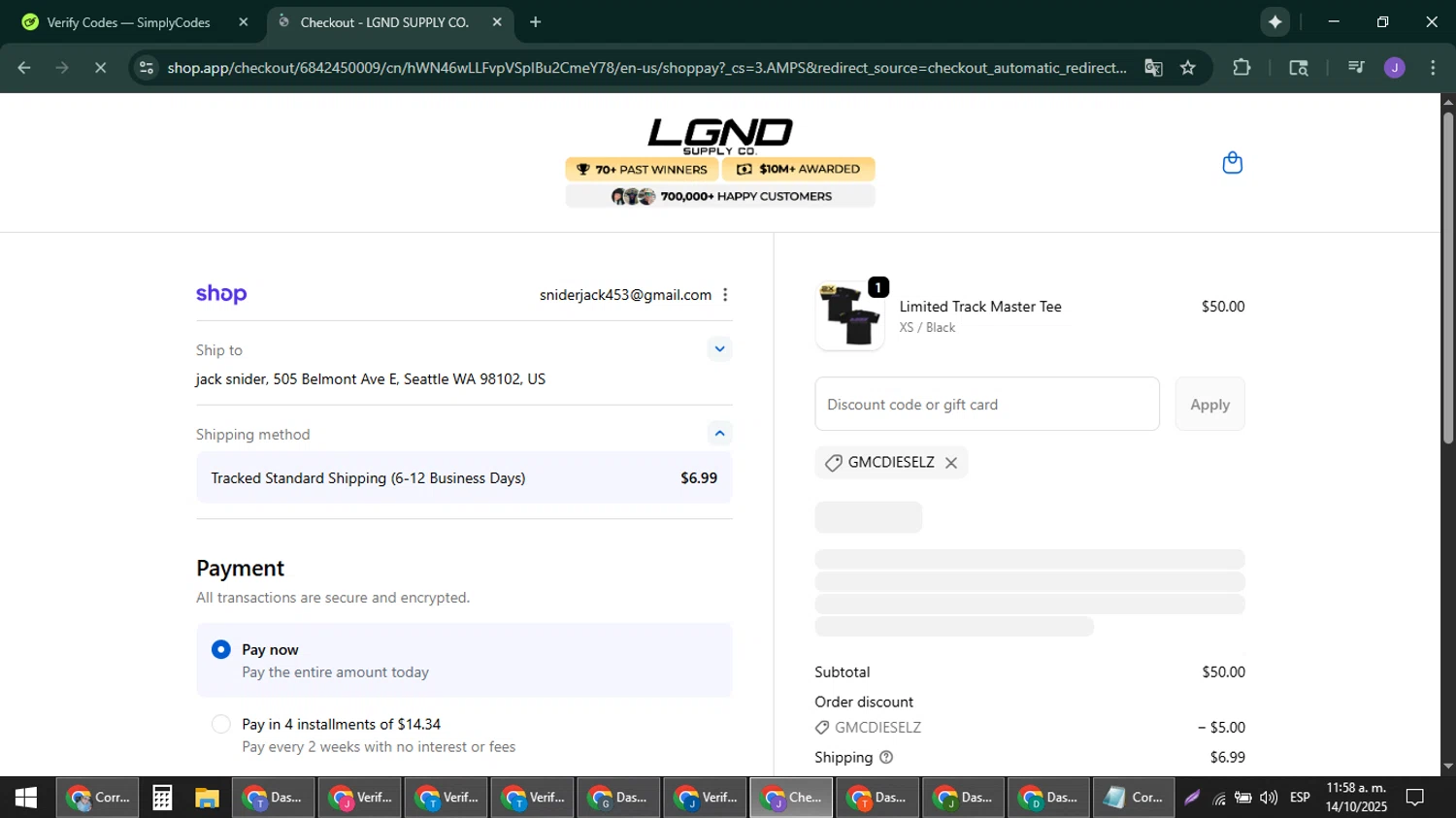Open the notifications center icon
The height and width of the screenshot is (818, 1456).
point(1415,798)
